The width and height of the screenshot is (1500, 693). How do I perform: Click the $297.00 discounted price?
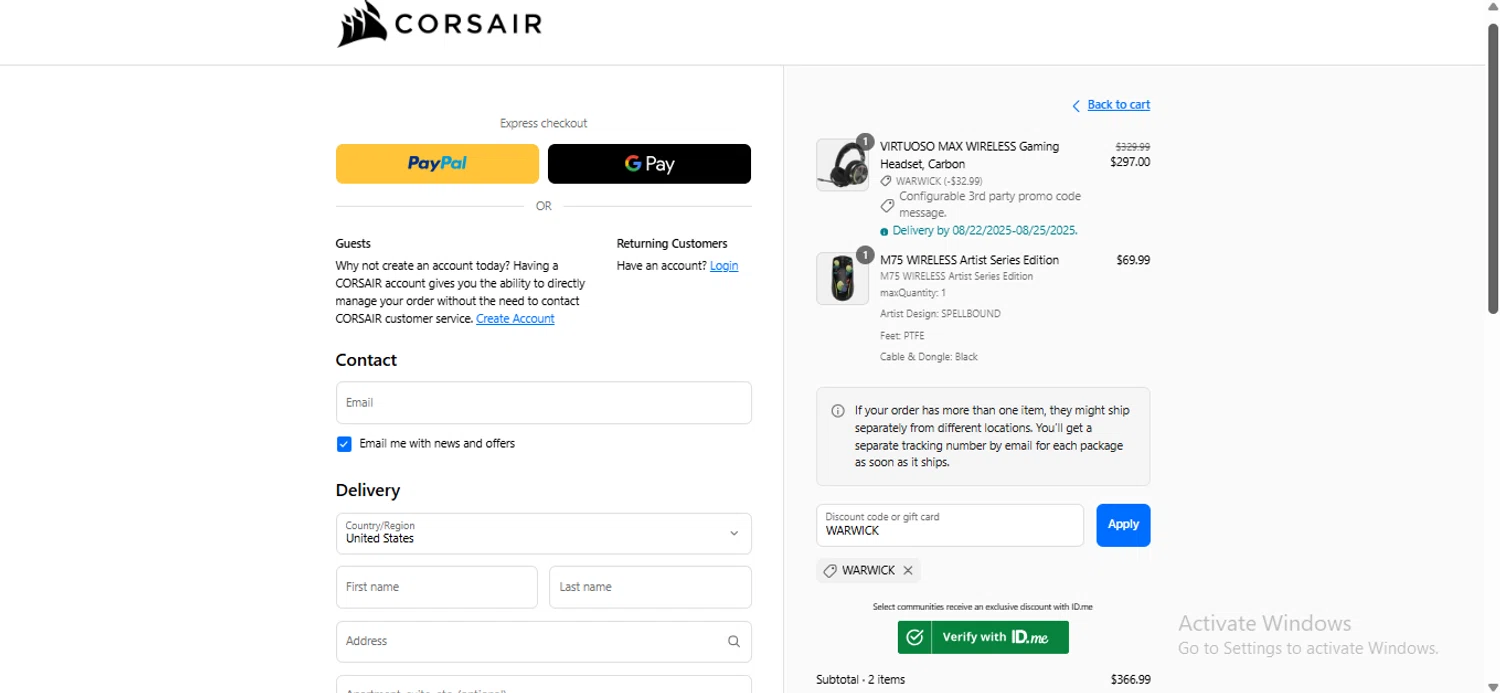click(x=1130, y=162)
